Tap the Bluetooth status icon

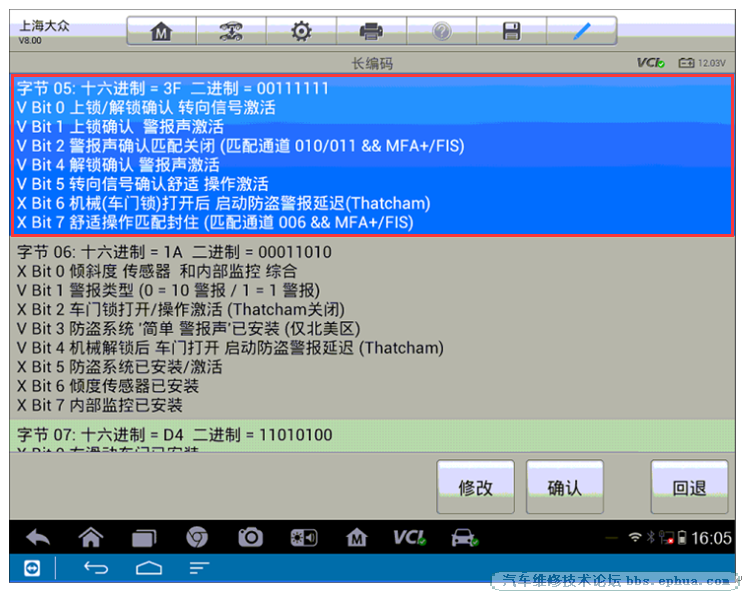(650, 538)
